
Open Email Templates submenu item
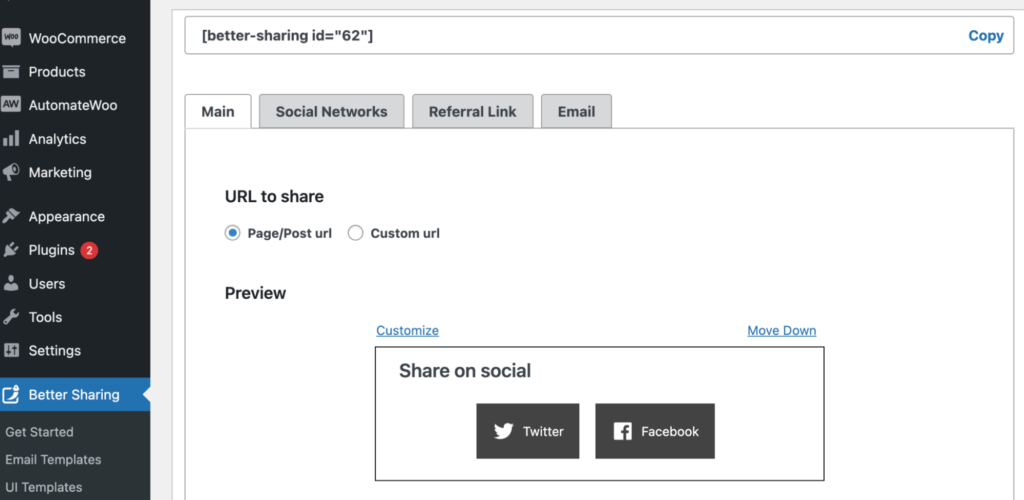(x=53, y=460)
